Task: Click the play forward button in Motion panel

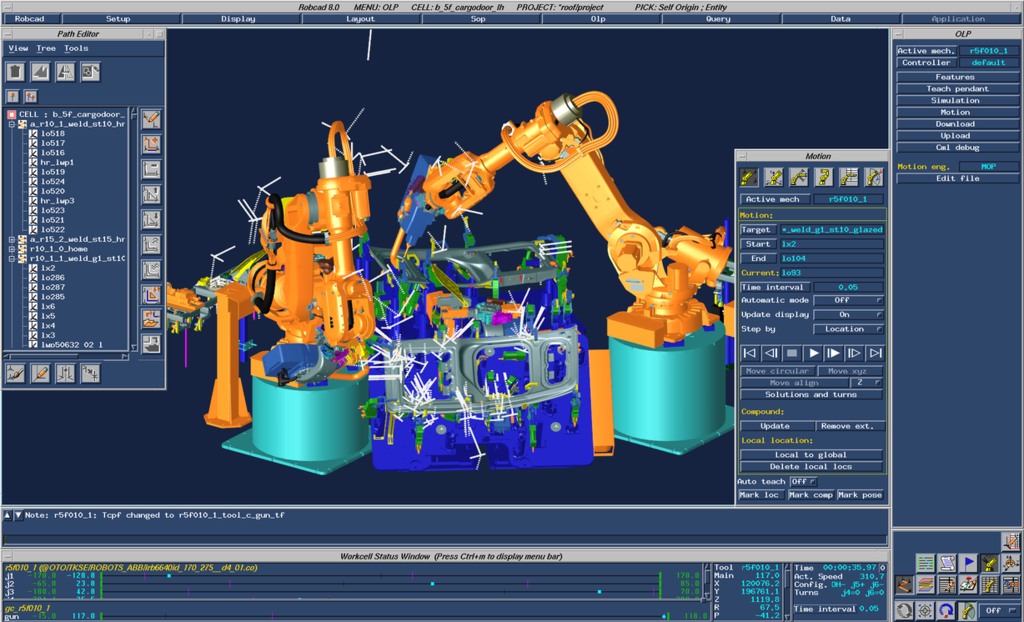Action: [813, 353]
